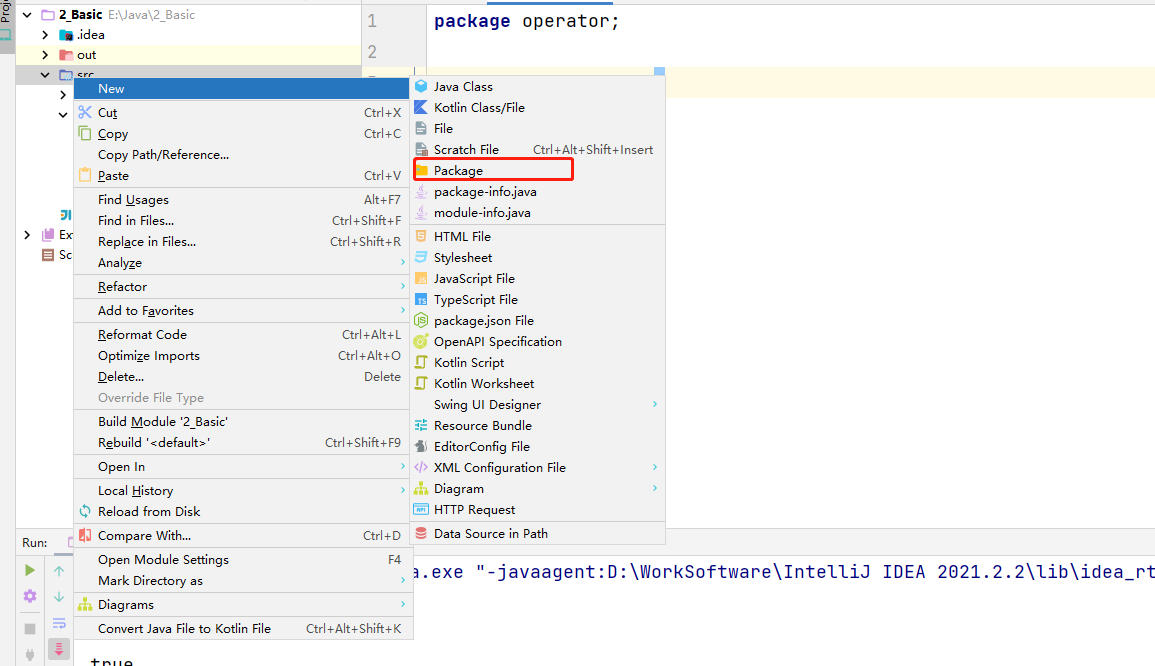Click the TypeScript File icon
1155x666 pixels.
[x=421, y=300]
